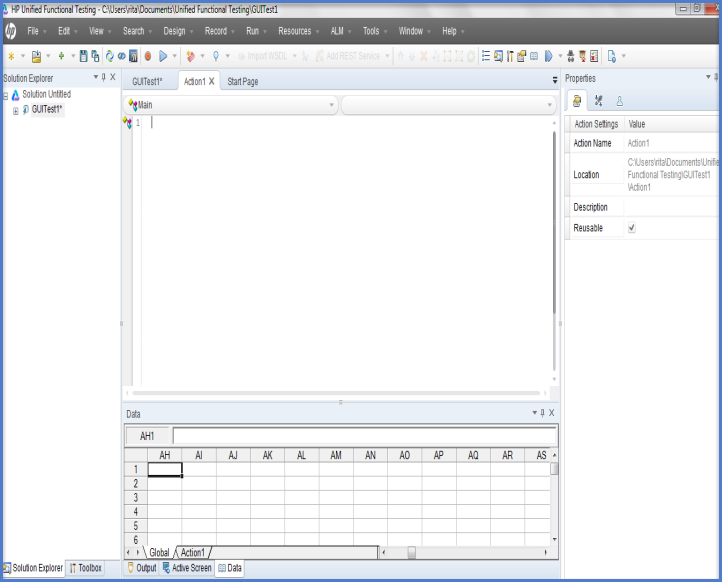Select cell AH1 in the data table
This screenshot has width=722, height=582.
pos(165,469)
